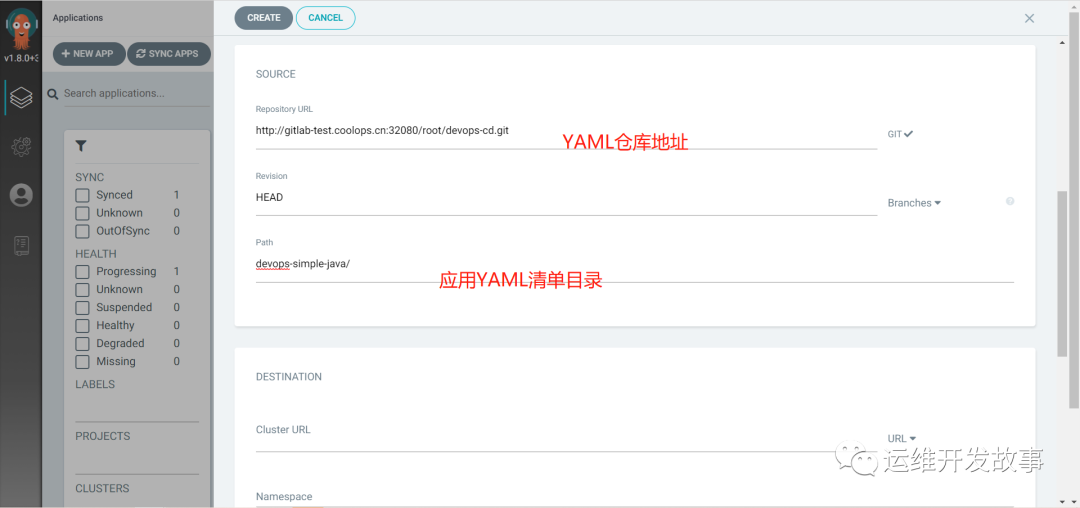Click the v1.8.0 version label
Viewport: 1080px width, 508px height.
click(x=21, y=59)
